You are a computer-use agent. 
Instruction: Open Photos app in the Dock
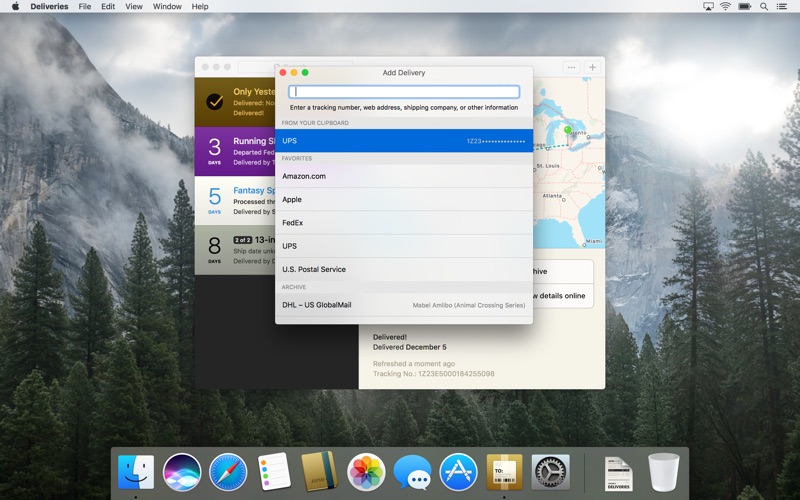click(366, 472)
